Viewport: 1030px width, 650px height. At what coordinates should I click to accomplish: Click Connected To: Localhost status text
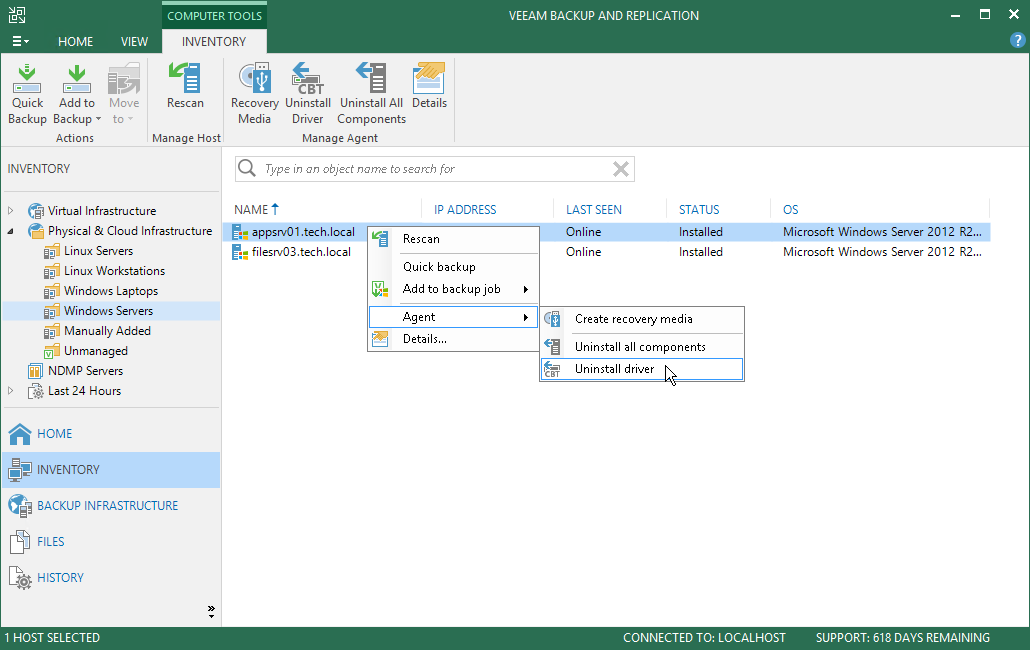click(x=704, y=638)
